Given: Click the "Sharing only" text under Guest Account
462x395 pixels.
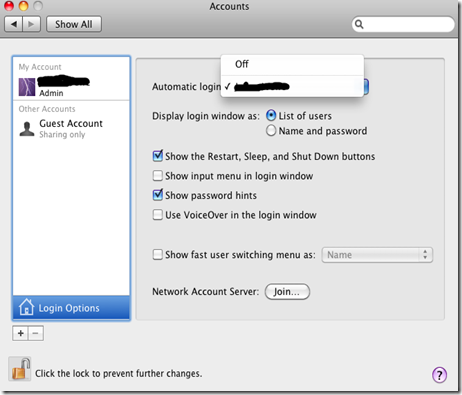Looking at the screenshot, I should click(x=62, y=134).
